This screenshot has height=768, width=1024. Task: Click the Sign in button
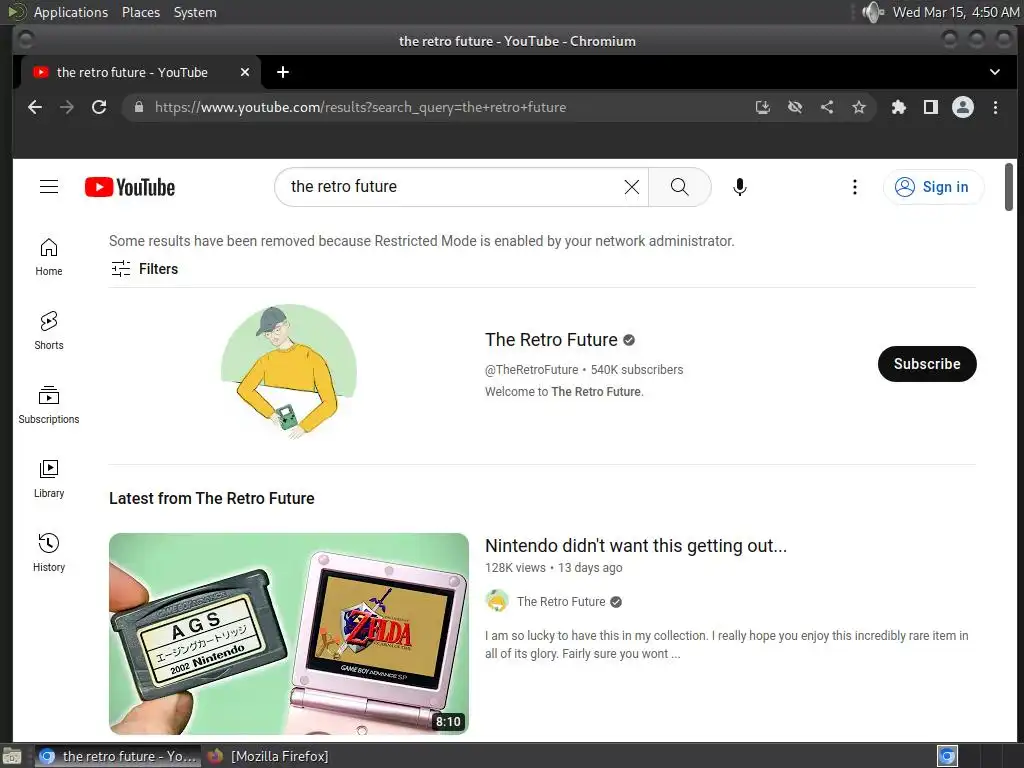933,187
